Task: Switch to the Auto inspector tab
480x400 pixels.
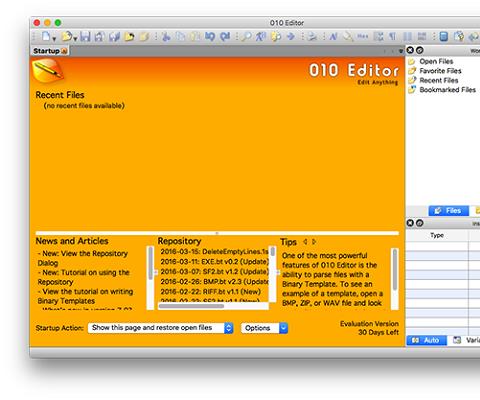Action: click(x=426, y=340)
